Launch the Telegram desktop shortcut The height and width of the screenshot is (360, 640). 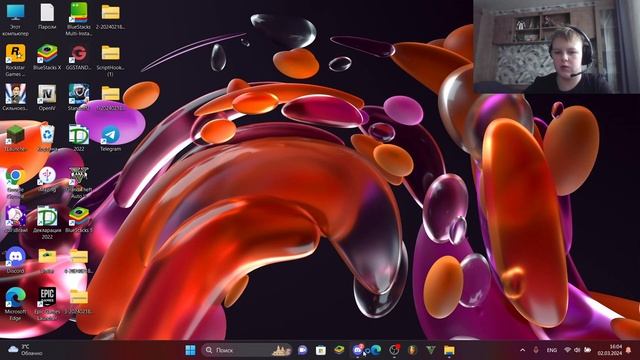[110, 139]
